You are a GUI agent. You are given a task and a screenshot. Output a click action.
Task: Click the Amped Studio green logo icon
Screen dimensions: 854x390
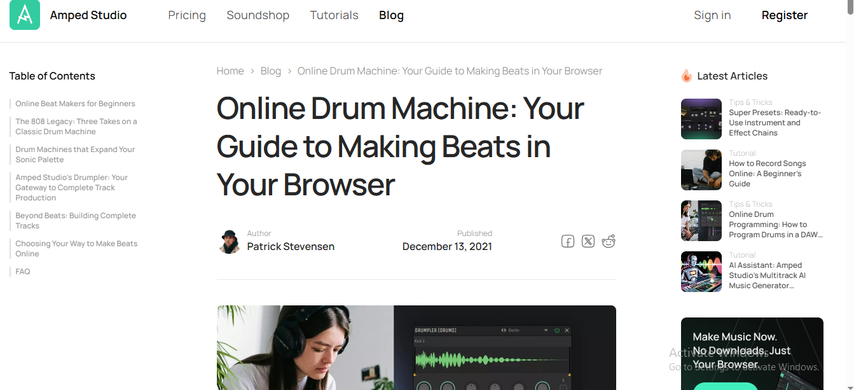click(25, 15)
